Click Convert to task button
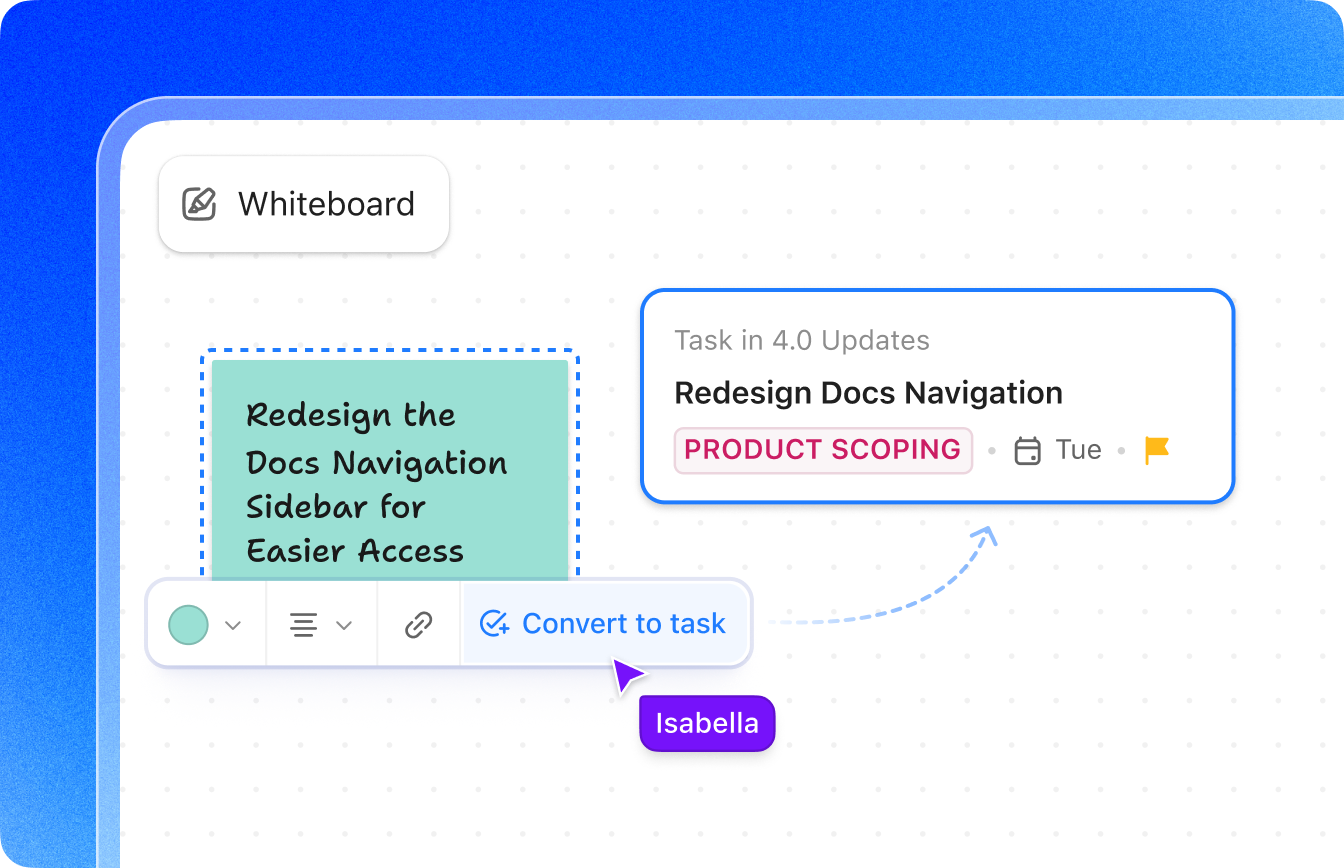The image size is (1344, 868). coord(605,624)
